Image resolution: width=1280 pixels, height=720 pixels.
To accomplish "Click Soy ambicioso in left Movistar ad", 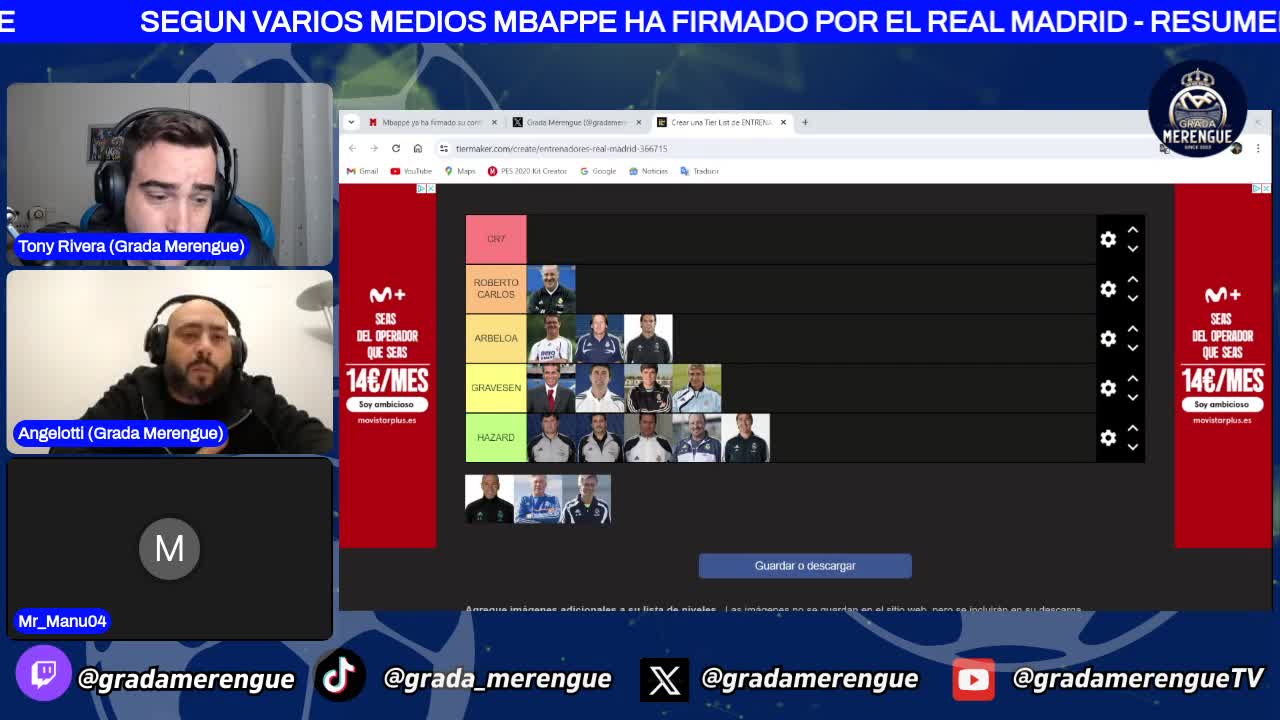I will [387, 404].
